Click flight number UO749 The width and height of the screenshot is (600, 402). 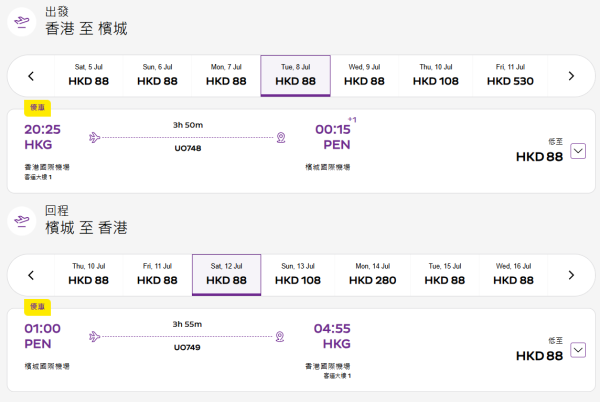coord(187,347)
